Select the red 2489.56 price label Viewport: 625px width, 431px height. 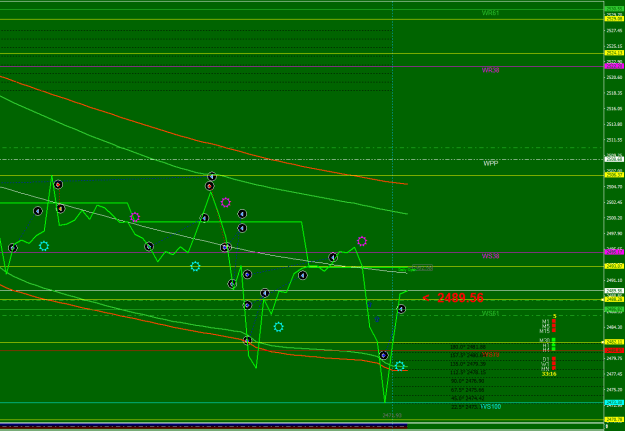click(460, 298)
